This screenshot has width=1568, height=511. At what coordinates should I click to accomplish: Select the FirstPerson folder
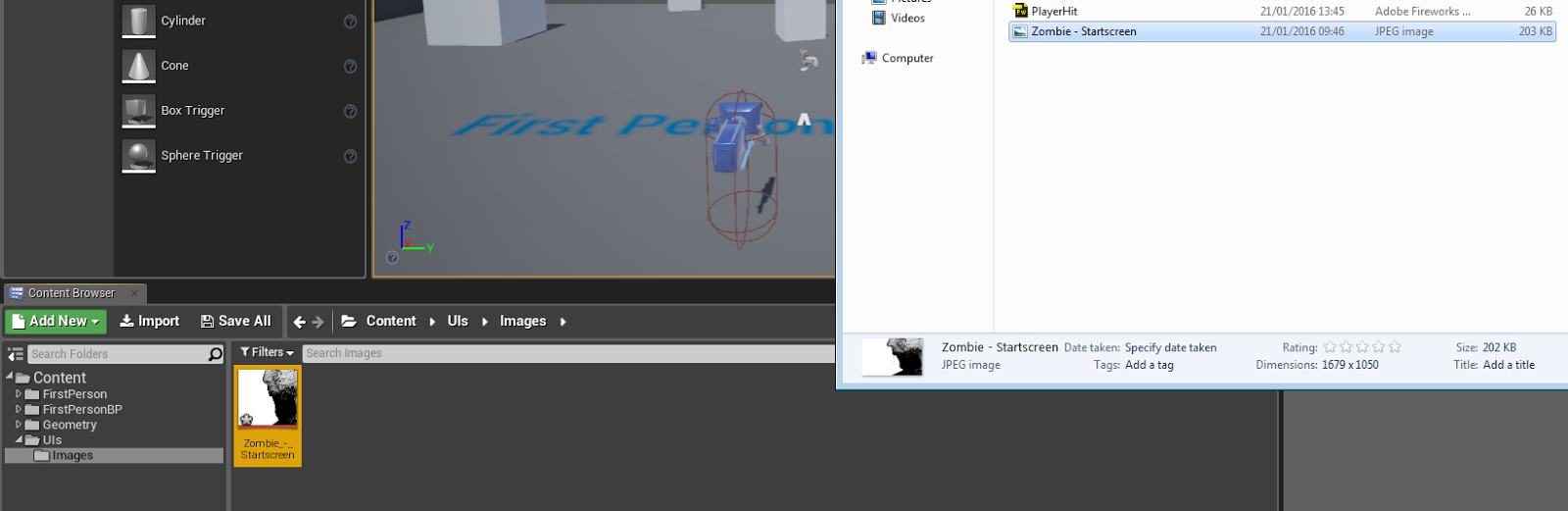74,394
